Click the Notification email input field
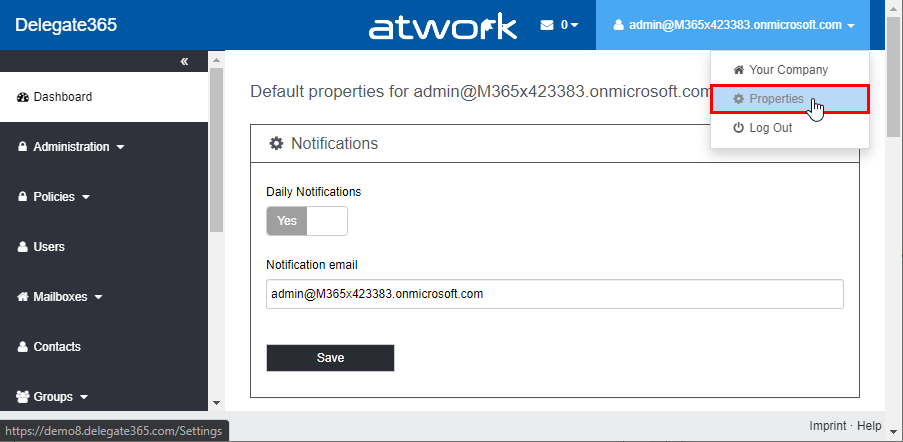Viewport: 903px width, 442px height. tap(555, 294)
